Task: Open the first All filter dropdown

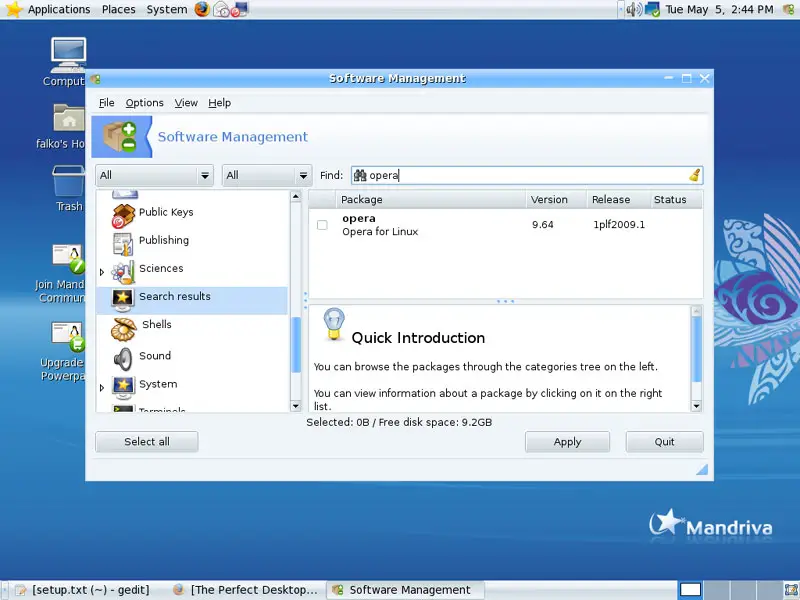Action: click(154, 176)
